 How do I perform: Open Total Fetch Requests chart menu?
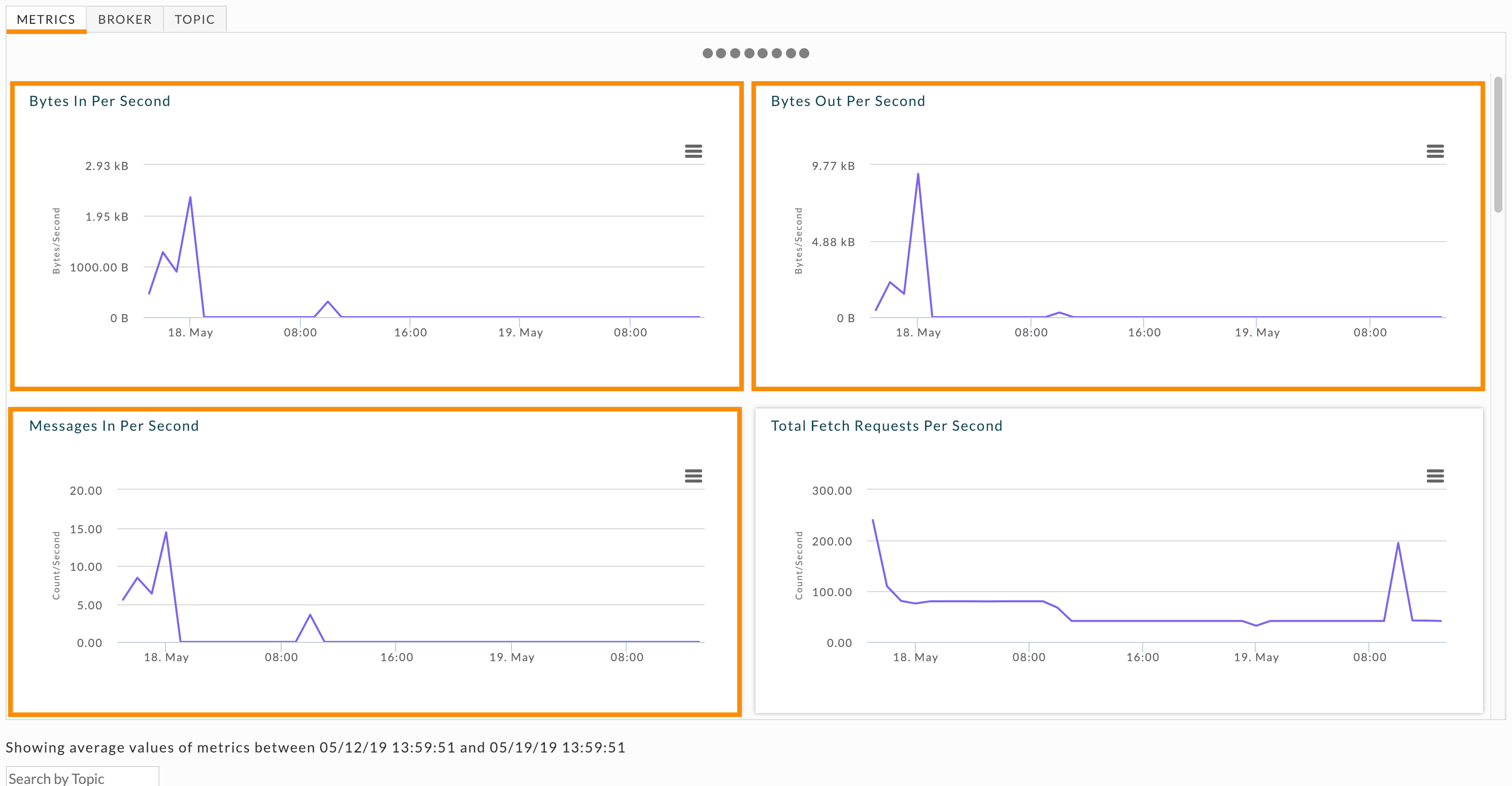(x=1434, y=475)
